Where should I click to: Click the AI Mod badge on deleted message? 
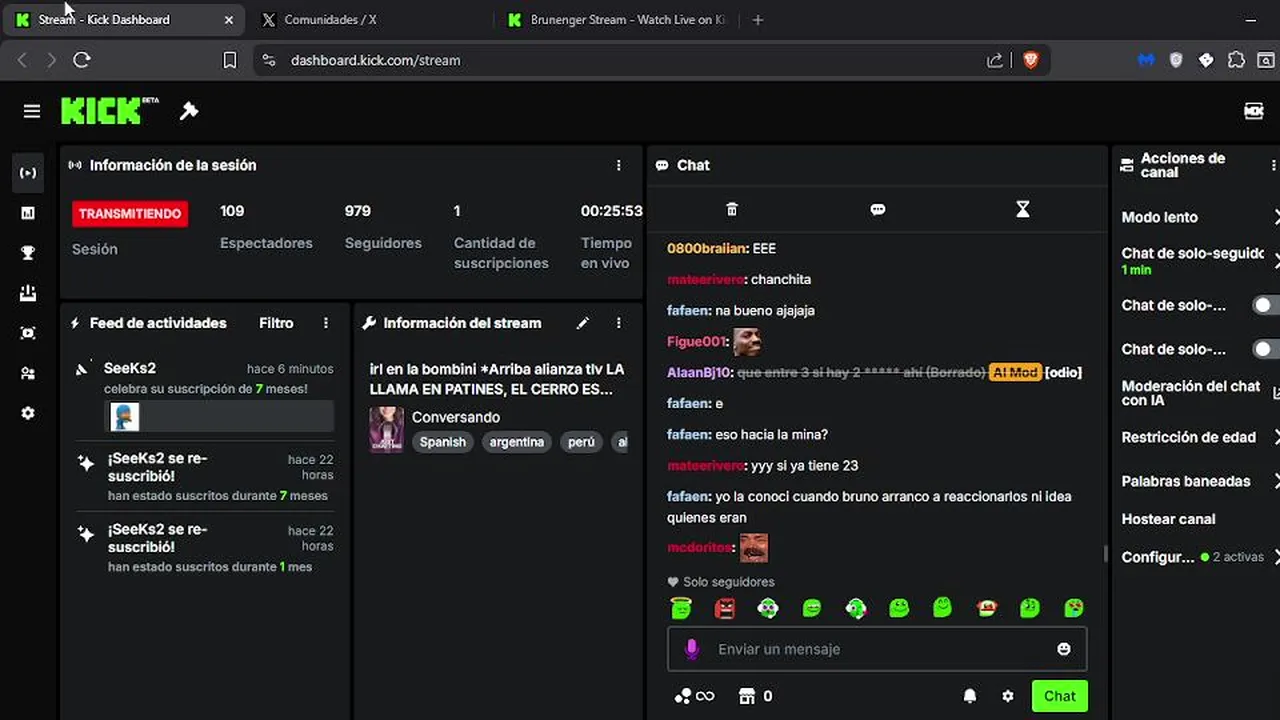[x=1015, y=372]
